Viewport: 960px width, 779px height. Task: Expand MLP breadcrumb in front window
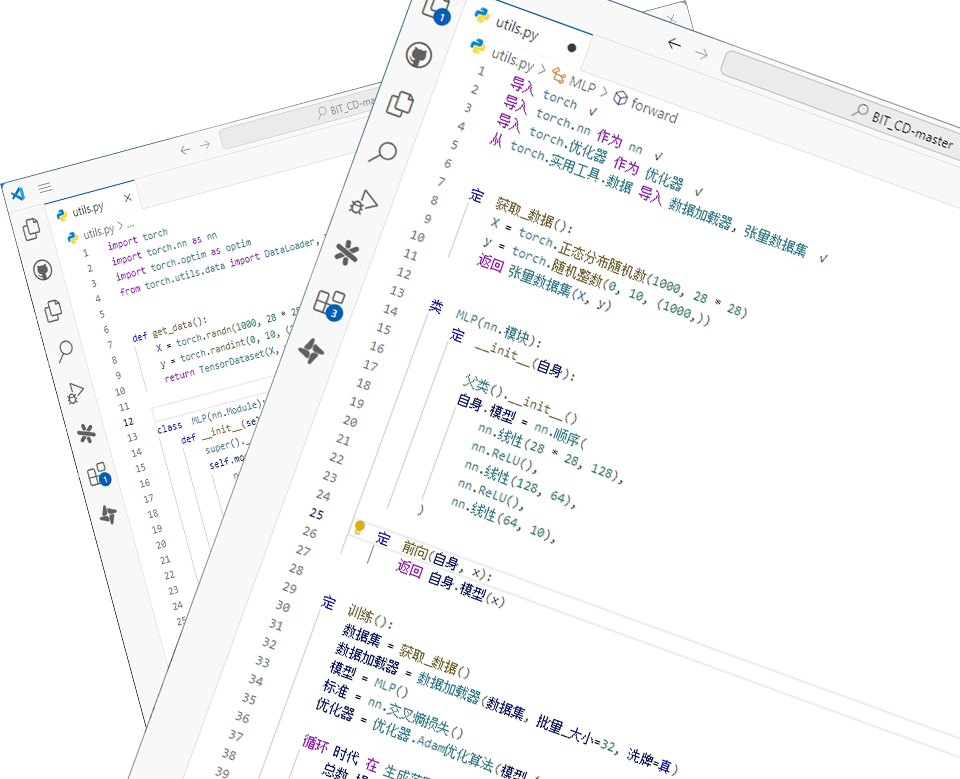pyautogui.click(x=582, y=87)
